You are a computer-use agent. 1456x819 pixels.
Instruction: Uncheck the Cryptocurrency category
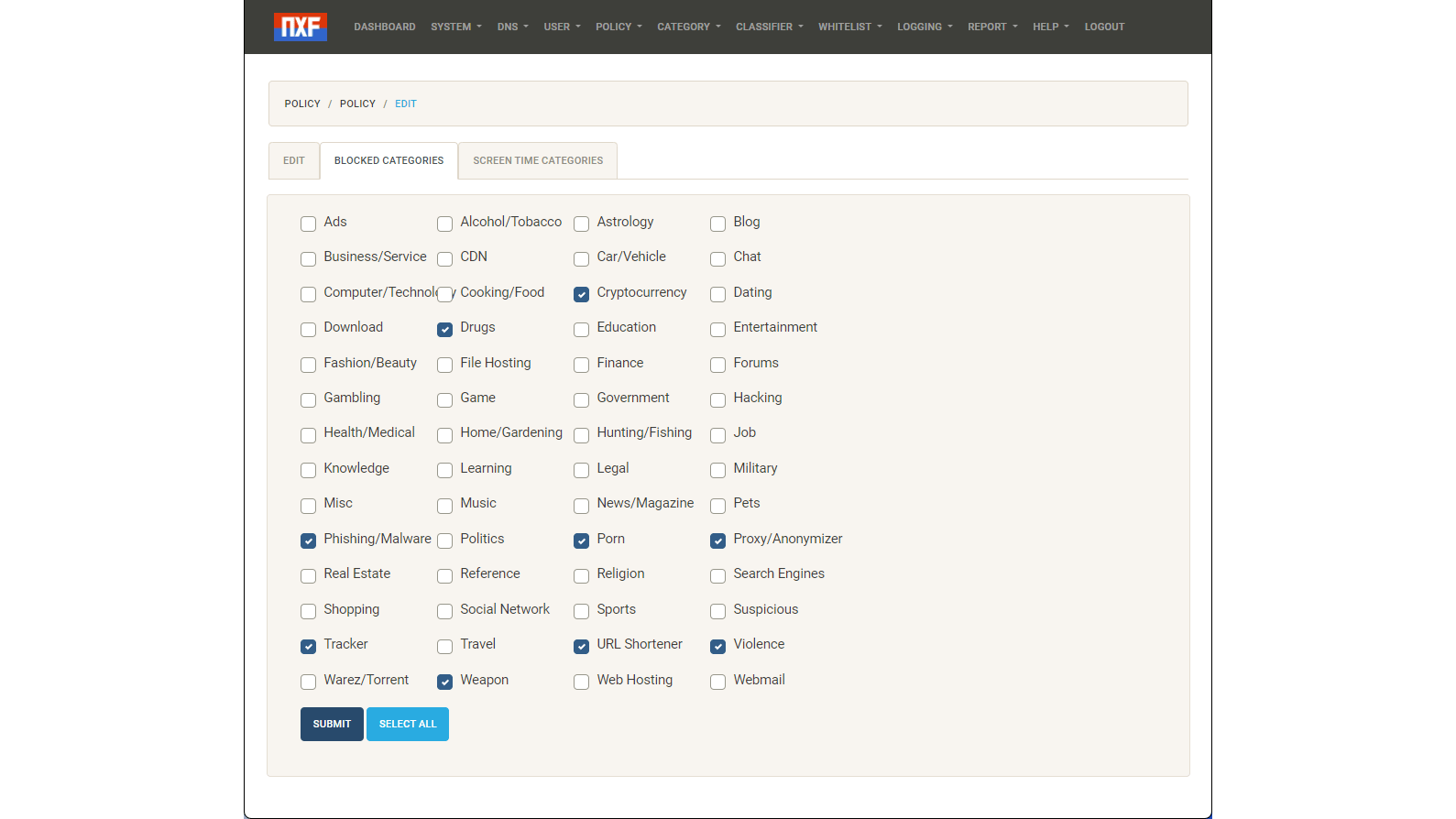point(582,294)
